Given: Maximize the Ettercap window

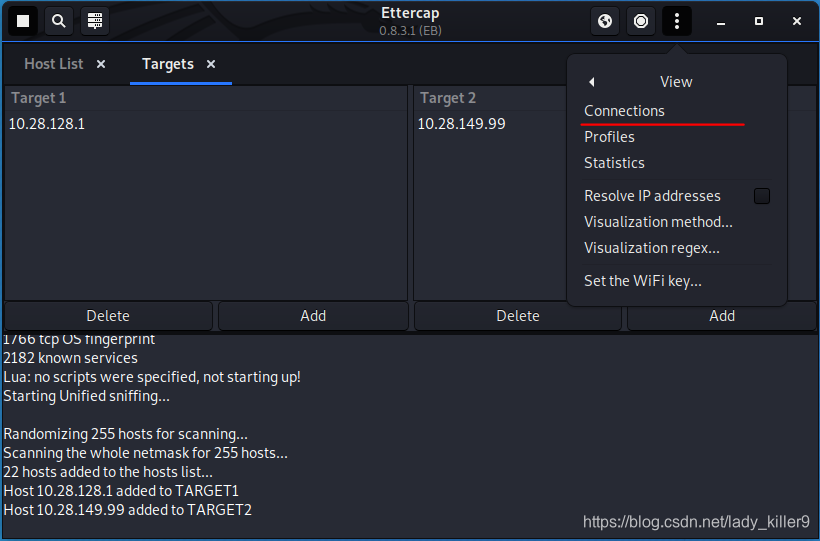Looking at the screenshot, I should (x=759, y=21).
